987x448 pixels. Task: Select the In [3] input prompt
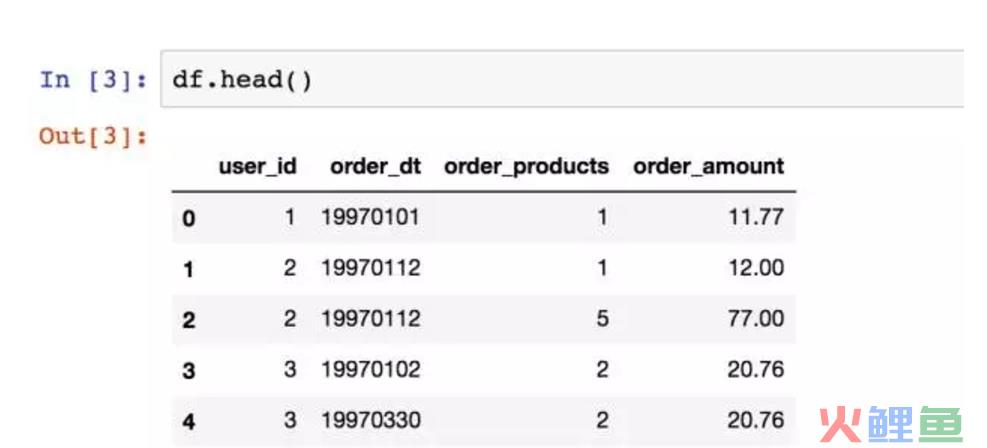(x=94, y=80)
